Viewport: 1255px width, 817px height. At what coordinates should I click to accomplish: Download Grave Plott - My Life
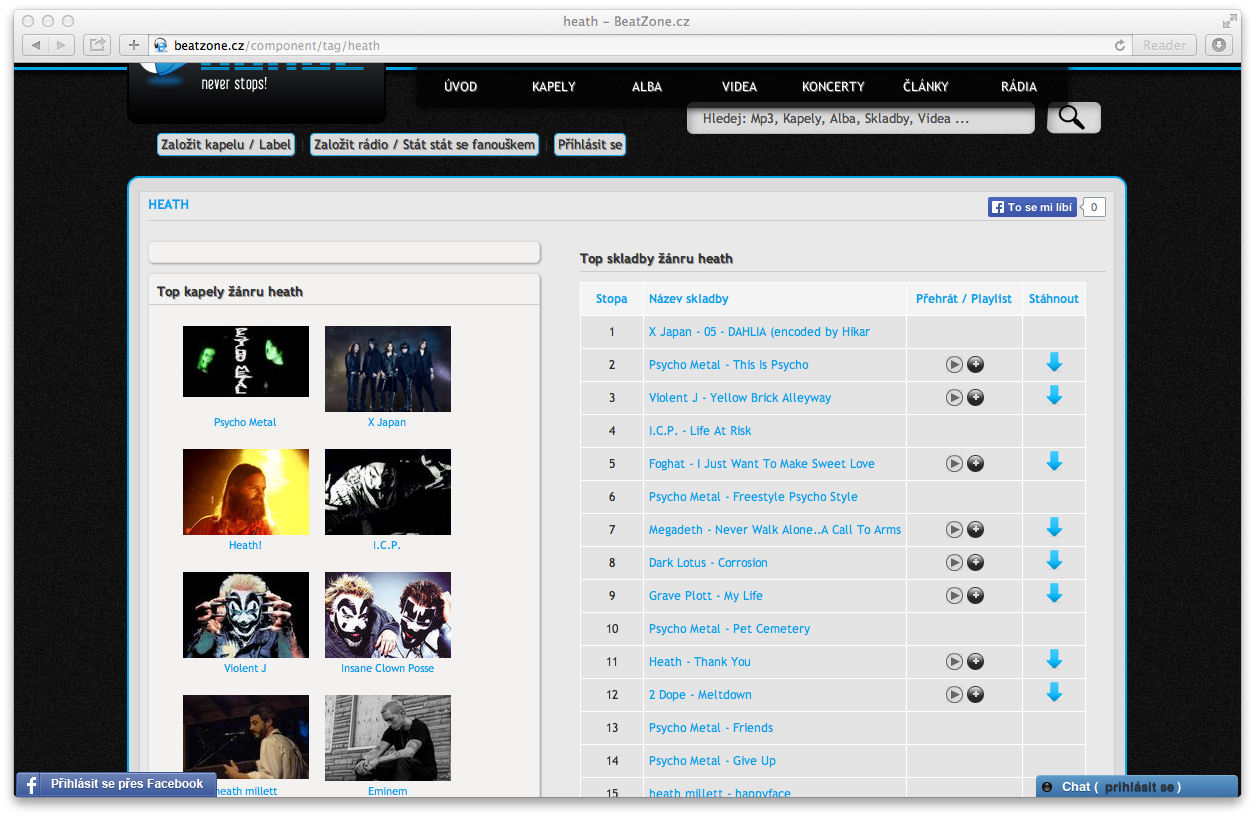point(1054,594)
